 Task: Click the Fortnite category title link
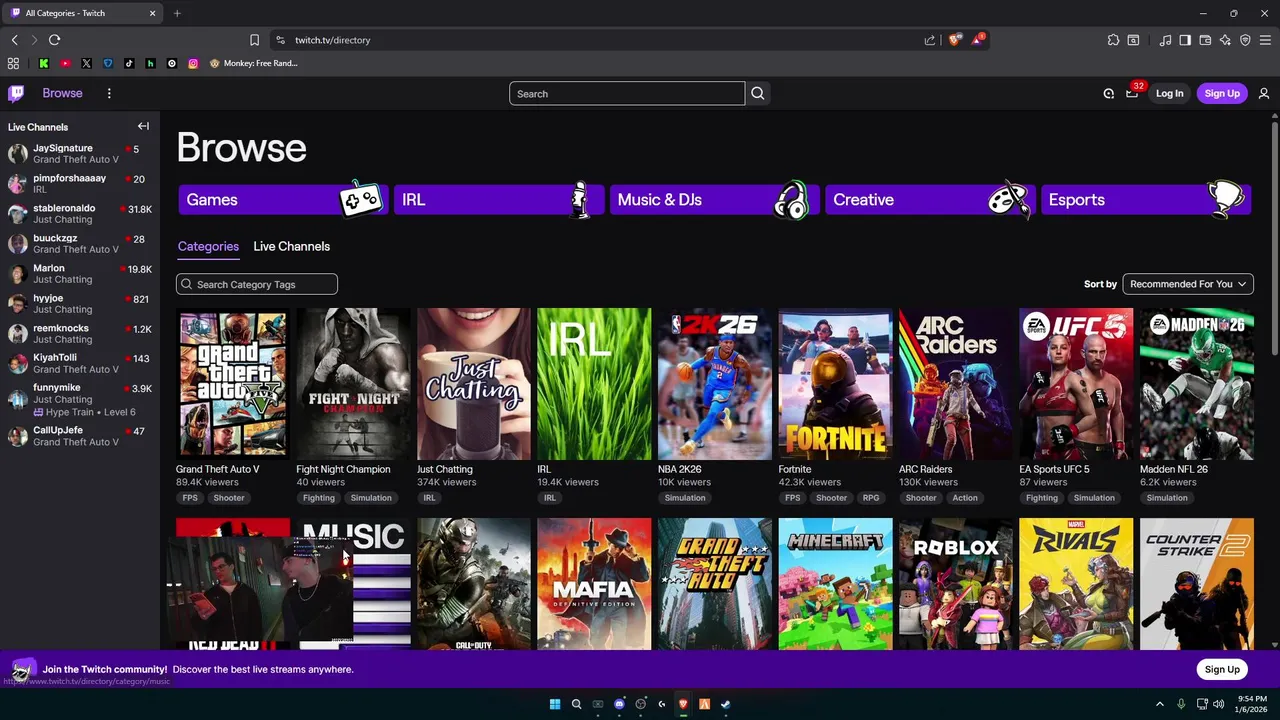click(795, 469)
